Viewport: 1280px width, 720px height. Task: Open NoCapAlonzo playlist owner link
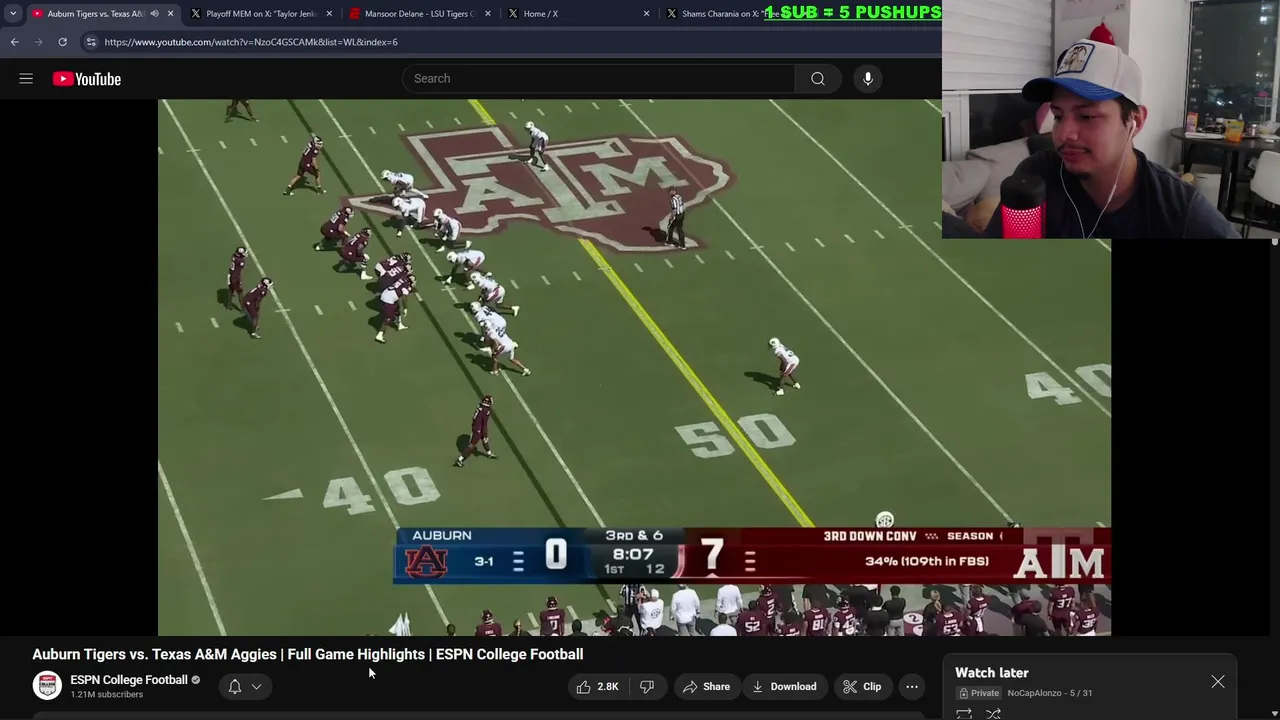point(1034,693)
